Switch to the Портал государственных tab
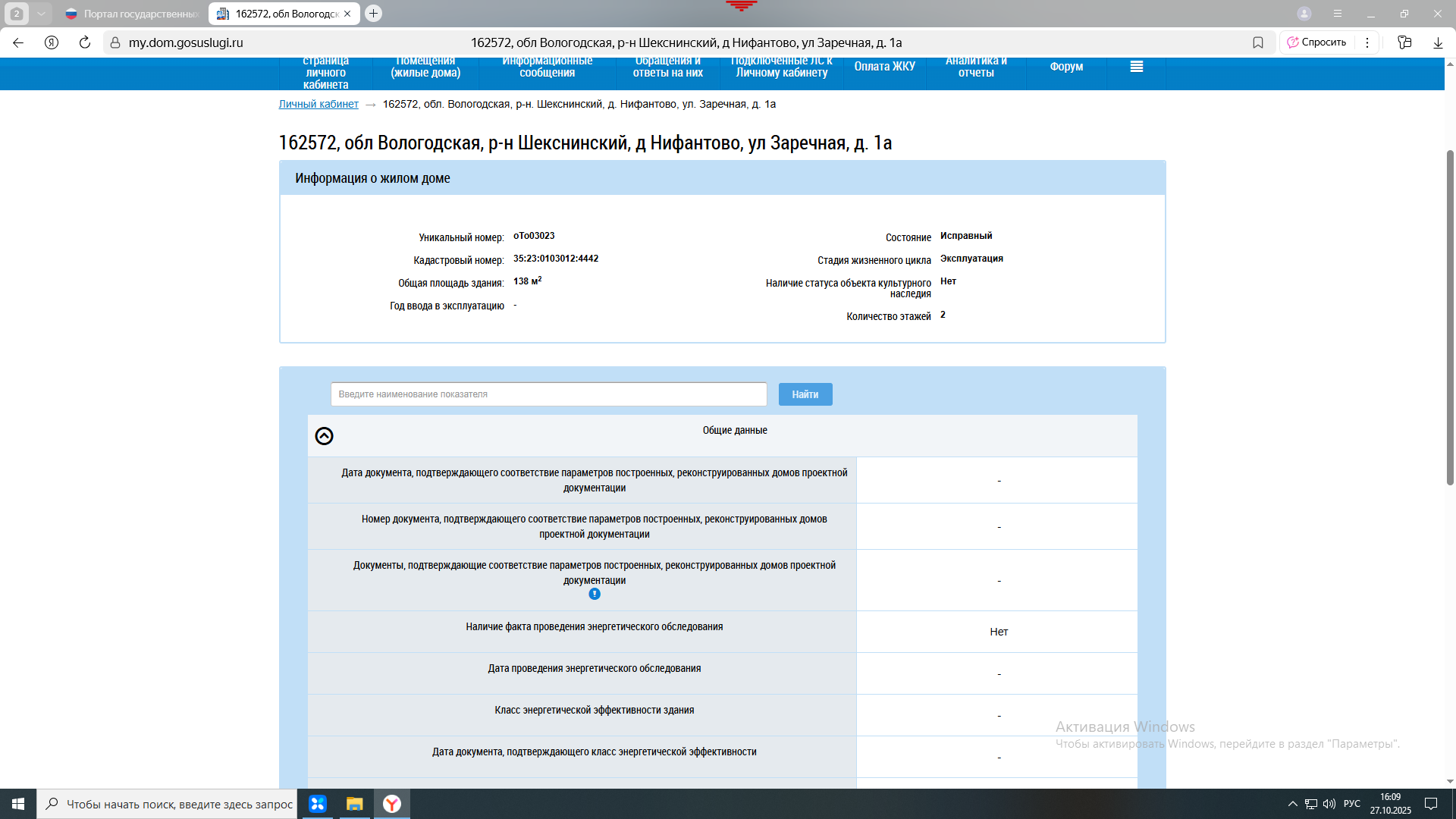The width and height of the screenshot is (1456, 819). point(133,14)
